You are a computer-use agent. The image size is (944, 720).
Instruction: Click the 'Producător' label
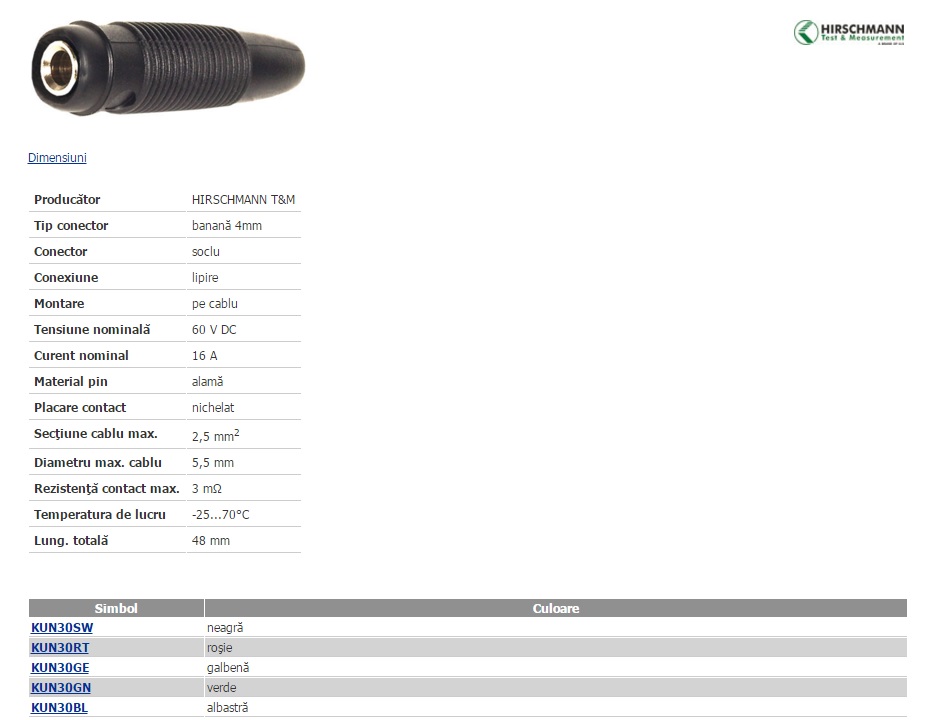[67, 200]
